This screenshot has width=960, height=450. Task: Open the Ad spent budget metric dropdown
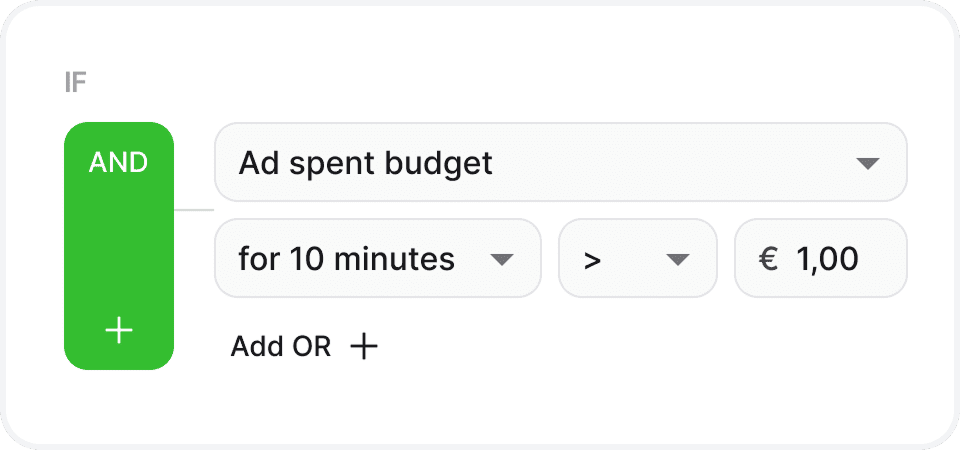560,162
